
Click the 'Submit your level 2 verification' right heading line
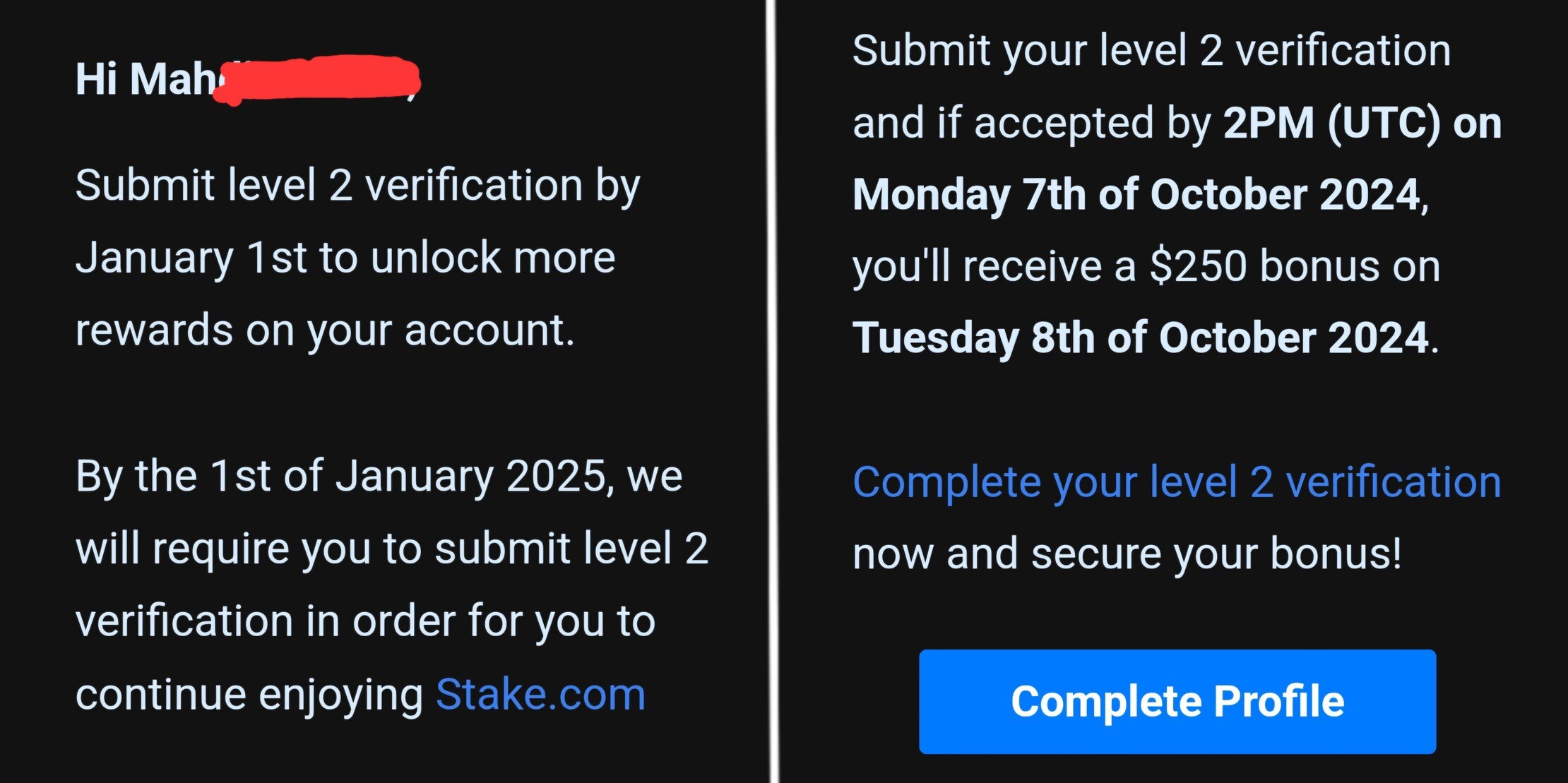(1152, 52)
